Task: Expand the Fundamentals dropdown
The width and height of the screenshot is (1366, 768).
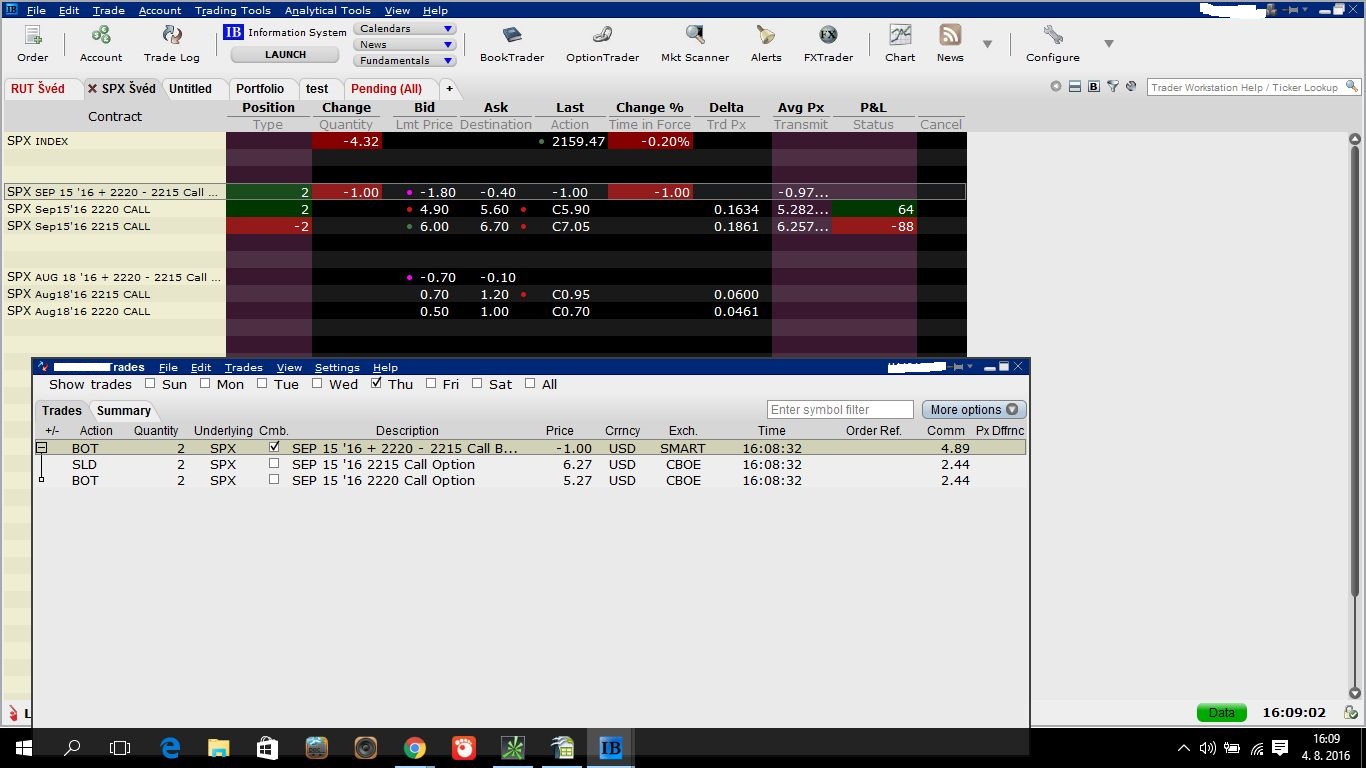Action: pos(405,61)
